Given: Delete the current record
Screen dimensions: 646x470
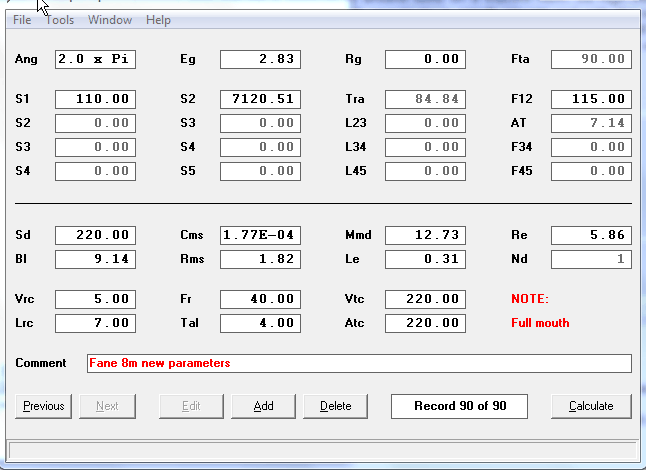Looking at the screenshot, I should click(x=335, y=406).
